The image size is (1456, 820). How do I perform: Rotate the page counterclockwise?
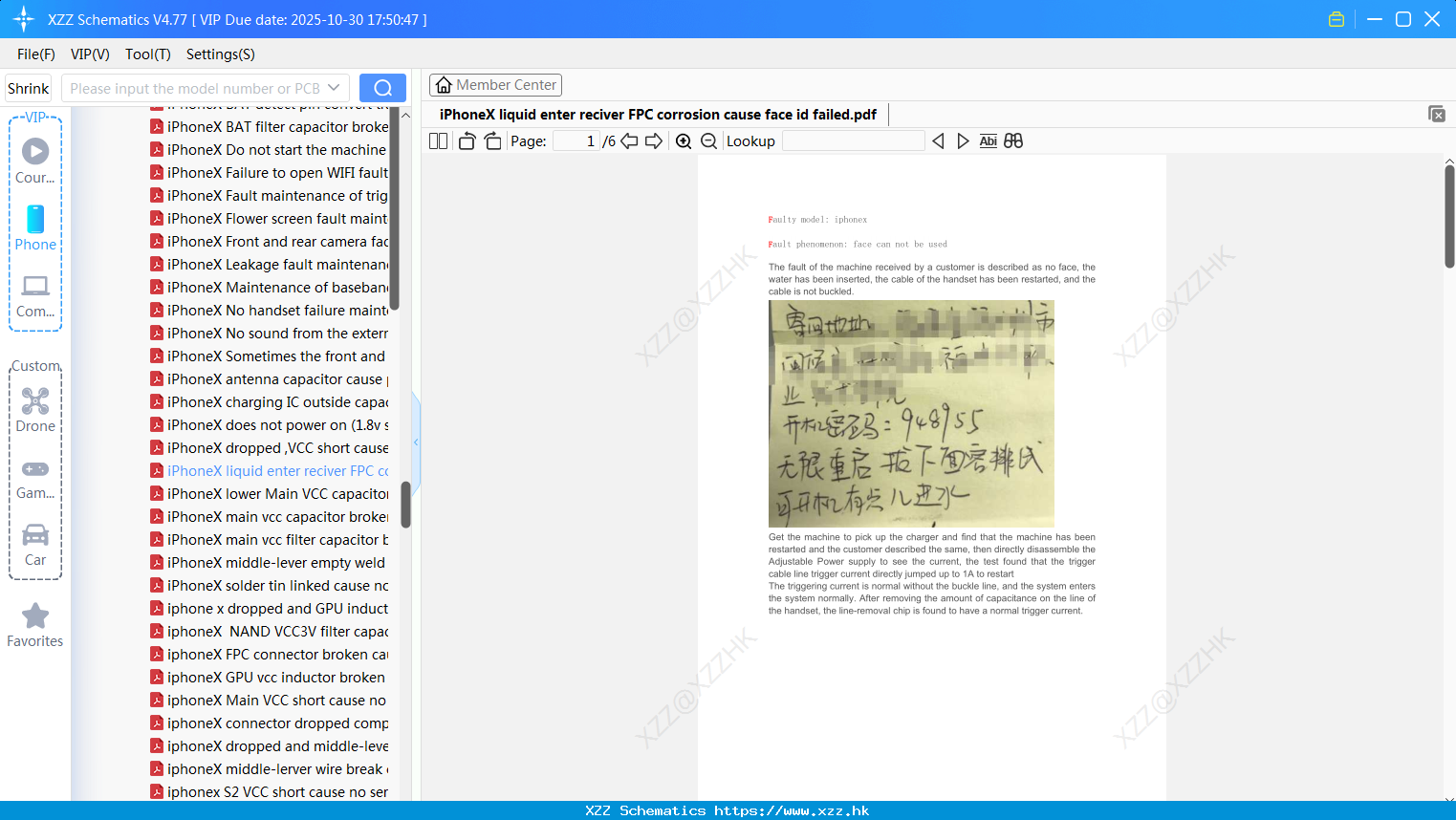tap(467, 141)
